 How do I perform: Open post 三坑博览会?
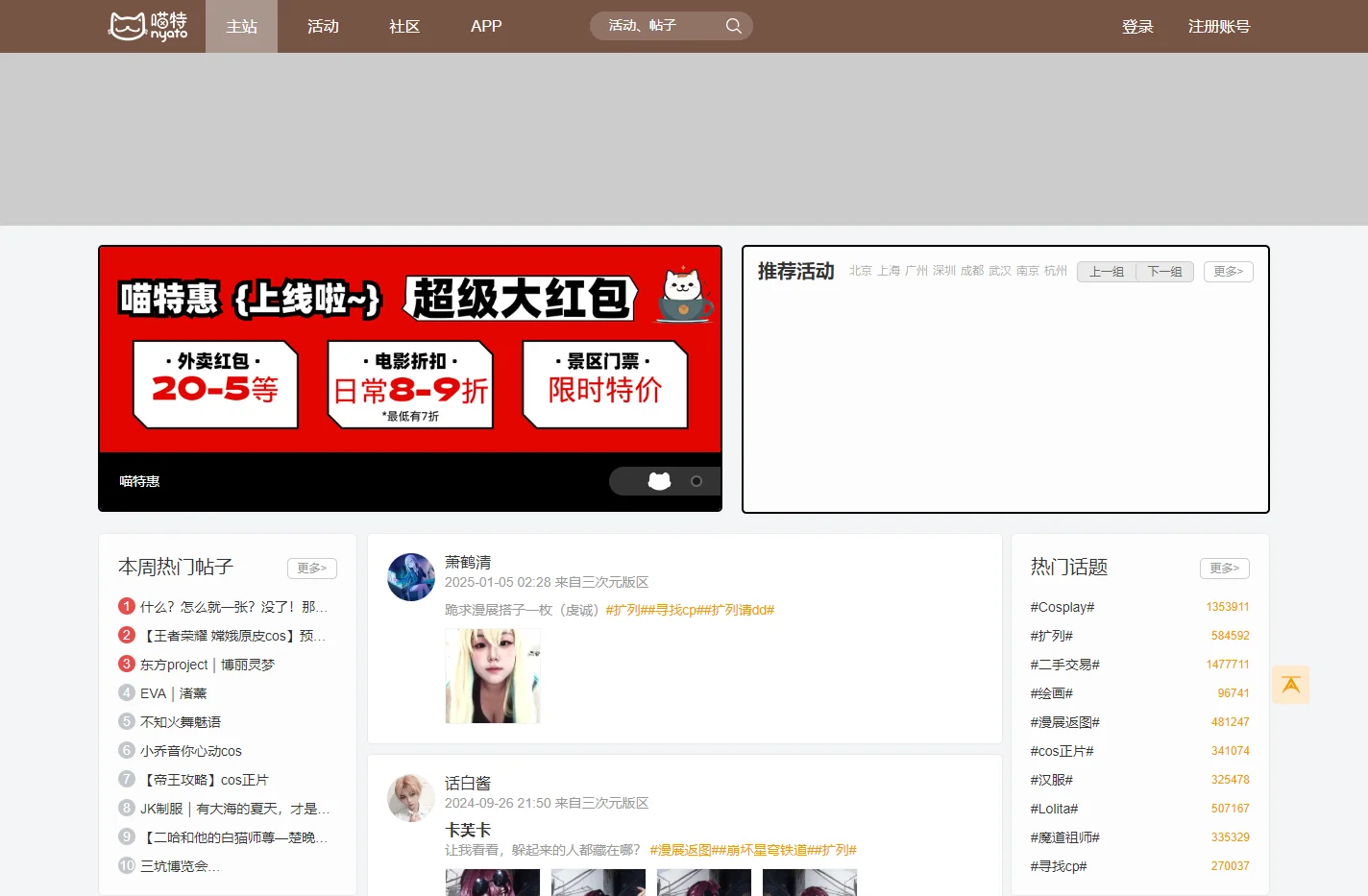[180, 866]
